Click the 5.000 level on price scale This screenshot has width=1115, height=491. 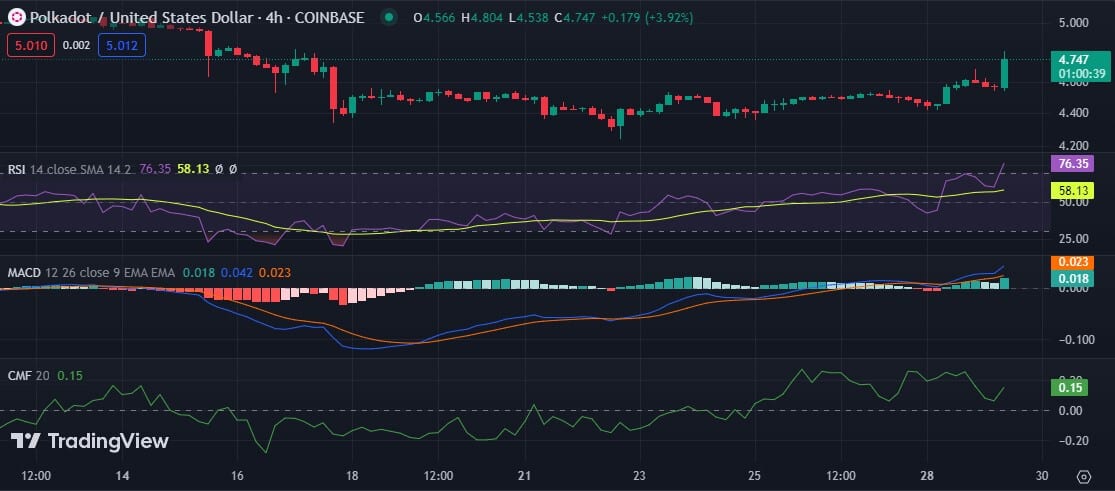click(x=1074, y=22)
